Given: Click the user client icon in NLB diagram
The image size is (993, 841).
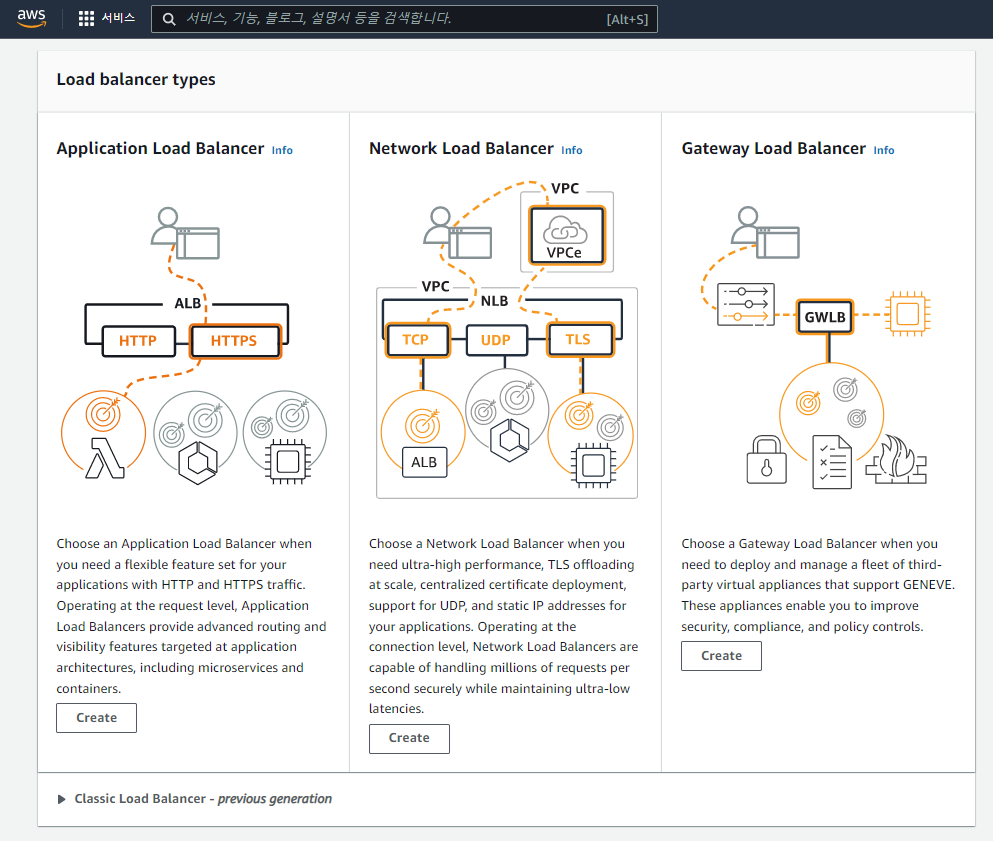Looking at the screenshot, I should (457, 232).
